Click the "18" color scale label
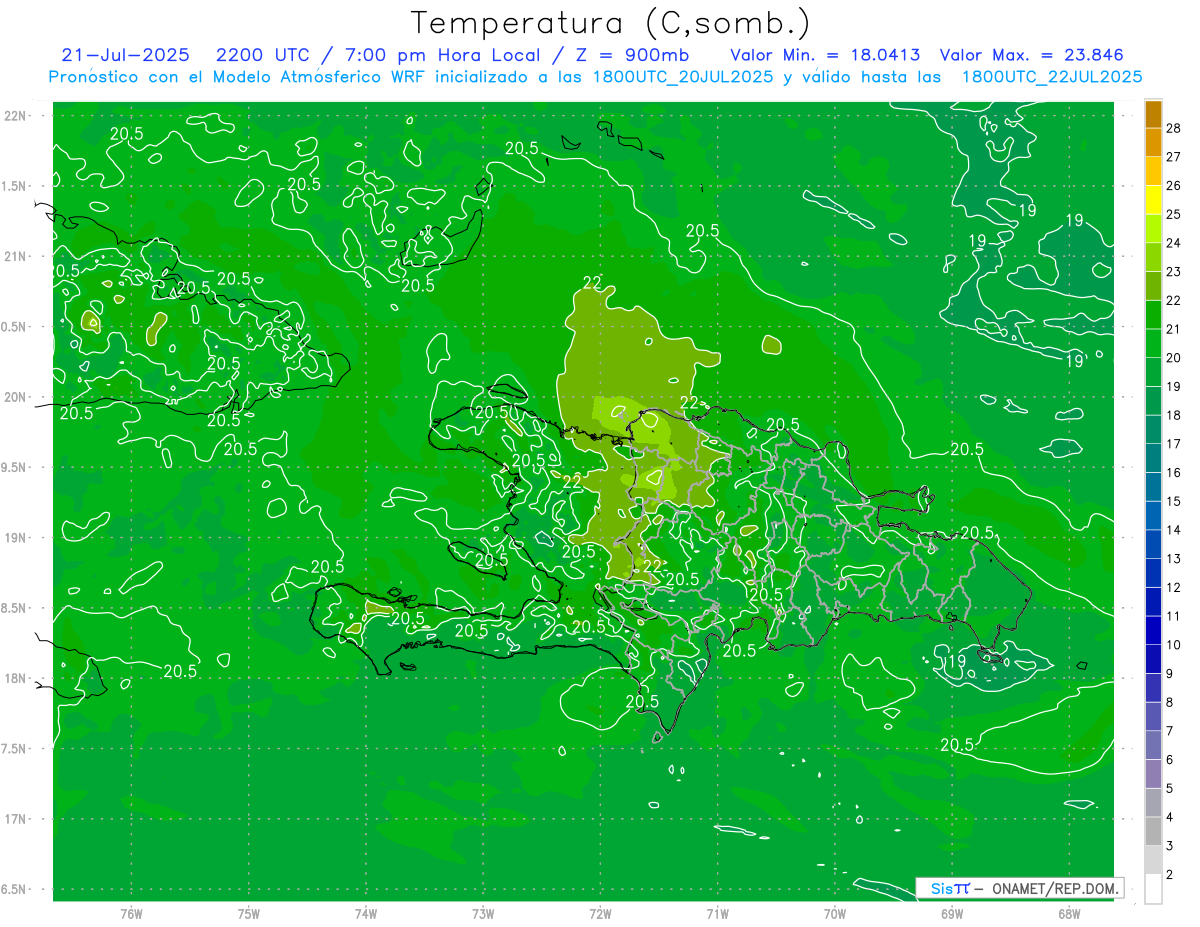 tap(1173, 415)
